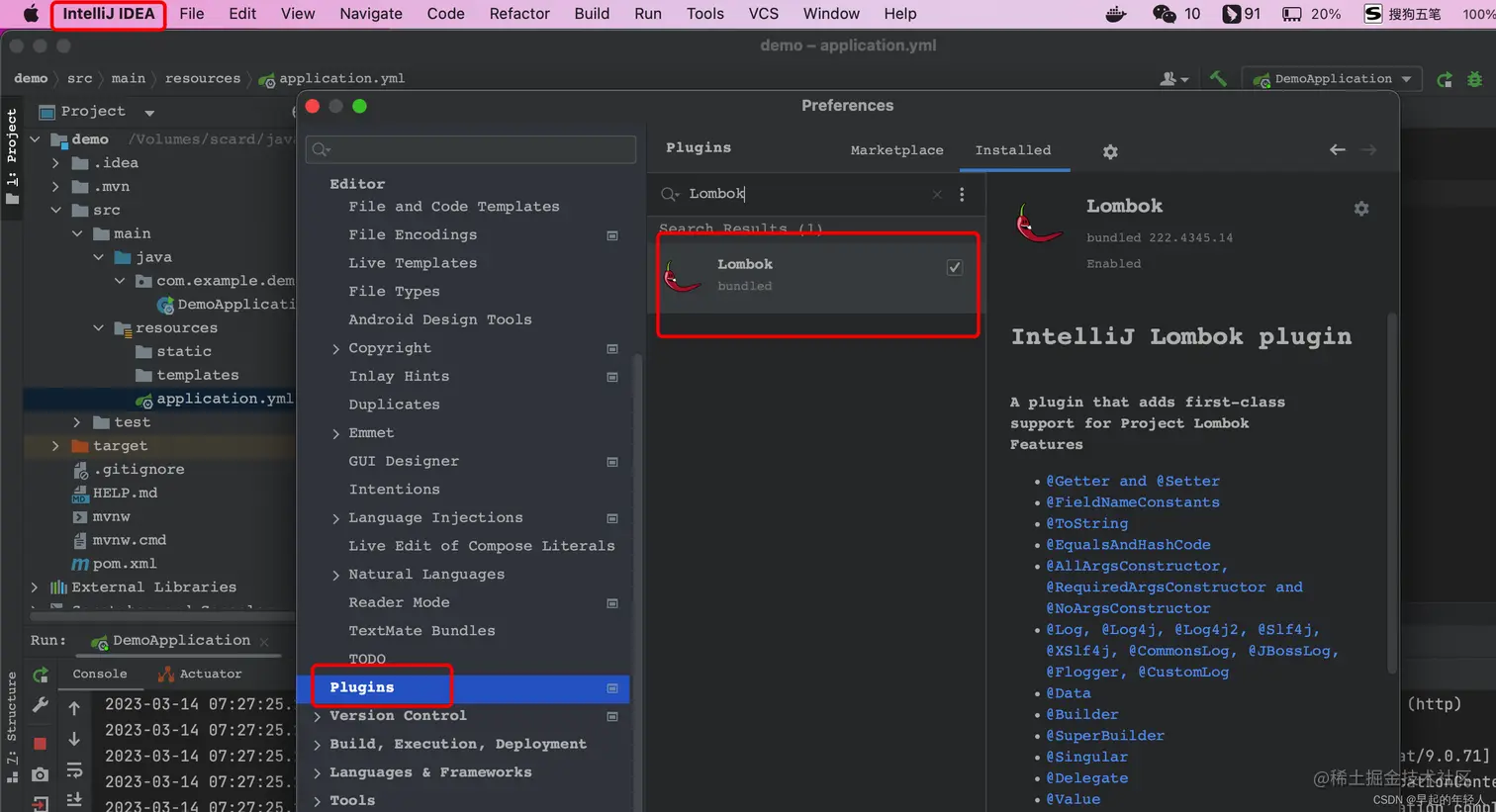Select the Actuator tab in Run panel
The height and width of the screenshot is (812, 1496).
[x=201, y=675]
